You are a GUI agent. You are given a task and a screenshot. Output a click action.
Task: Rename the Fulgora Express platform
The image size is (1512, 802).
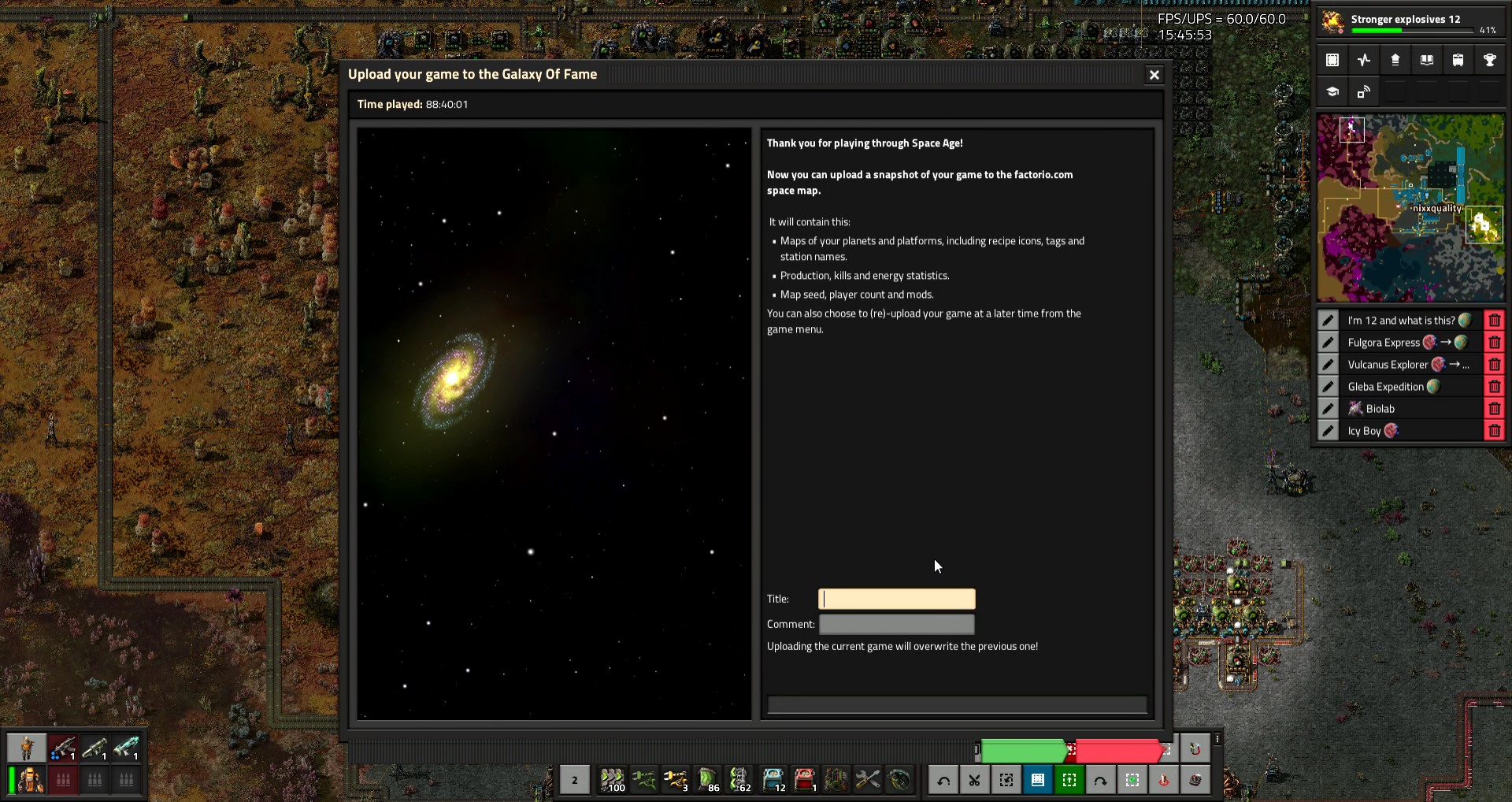1329,343
